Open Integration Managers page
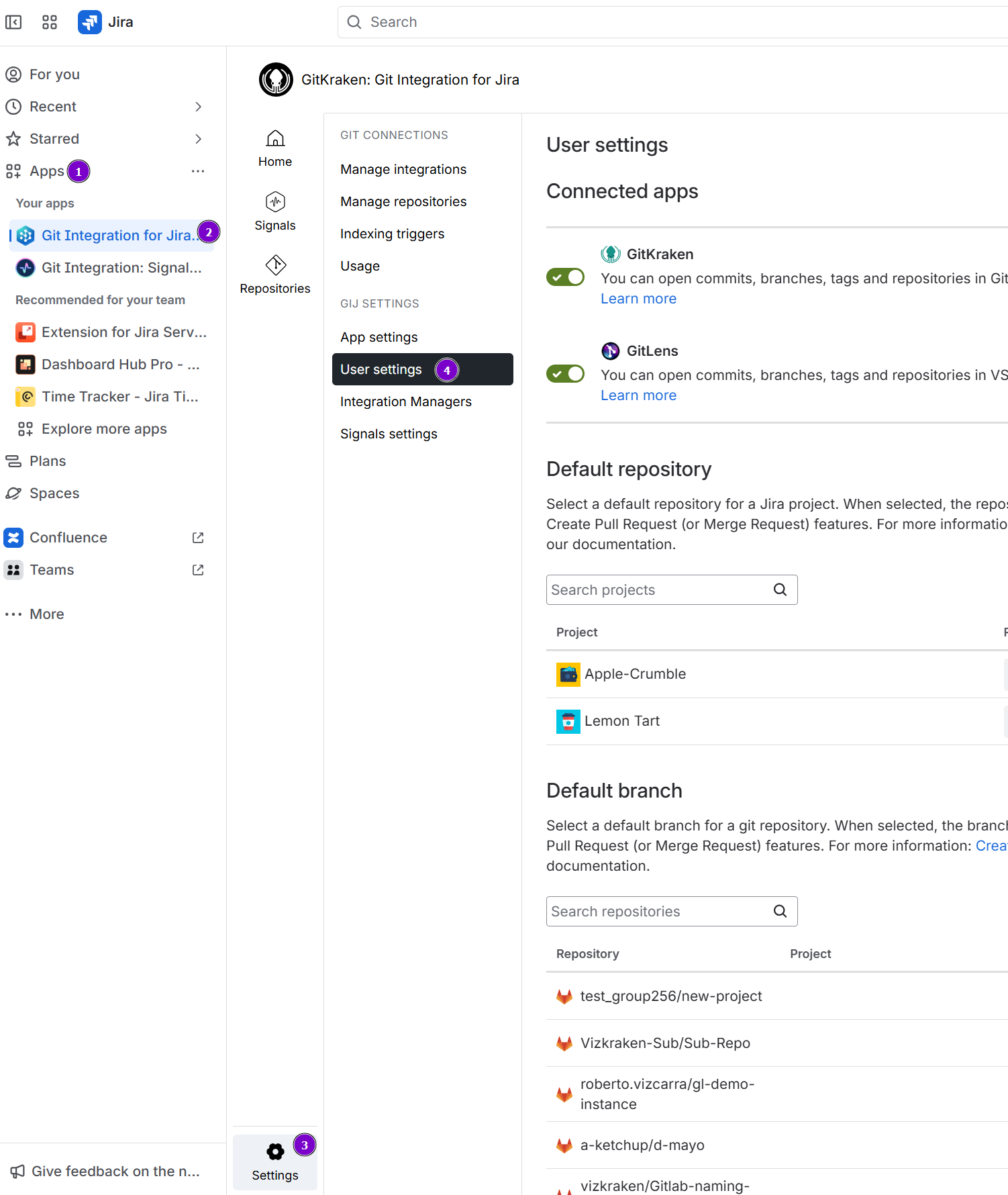1008x1195 pixels. tap(406, 401)
